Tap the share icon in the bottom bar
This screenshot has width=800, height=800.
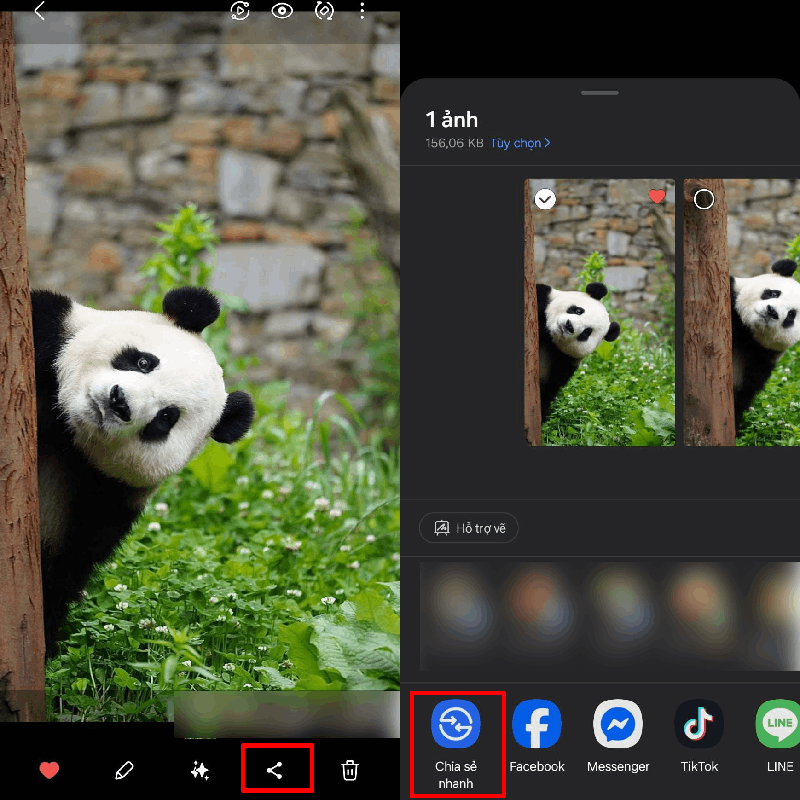tap(276, 769)
